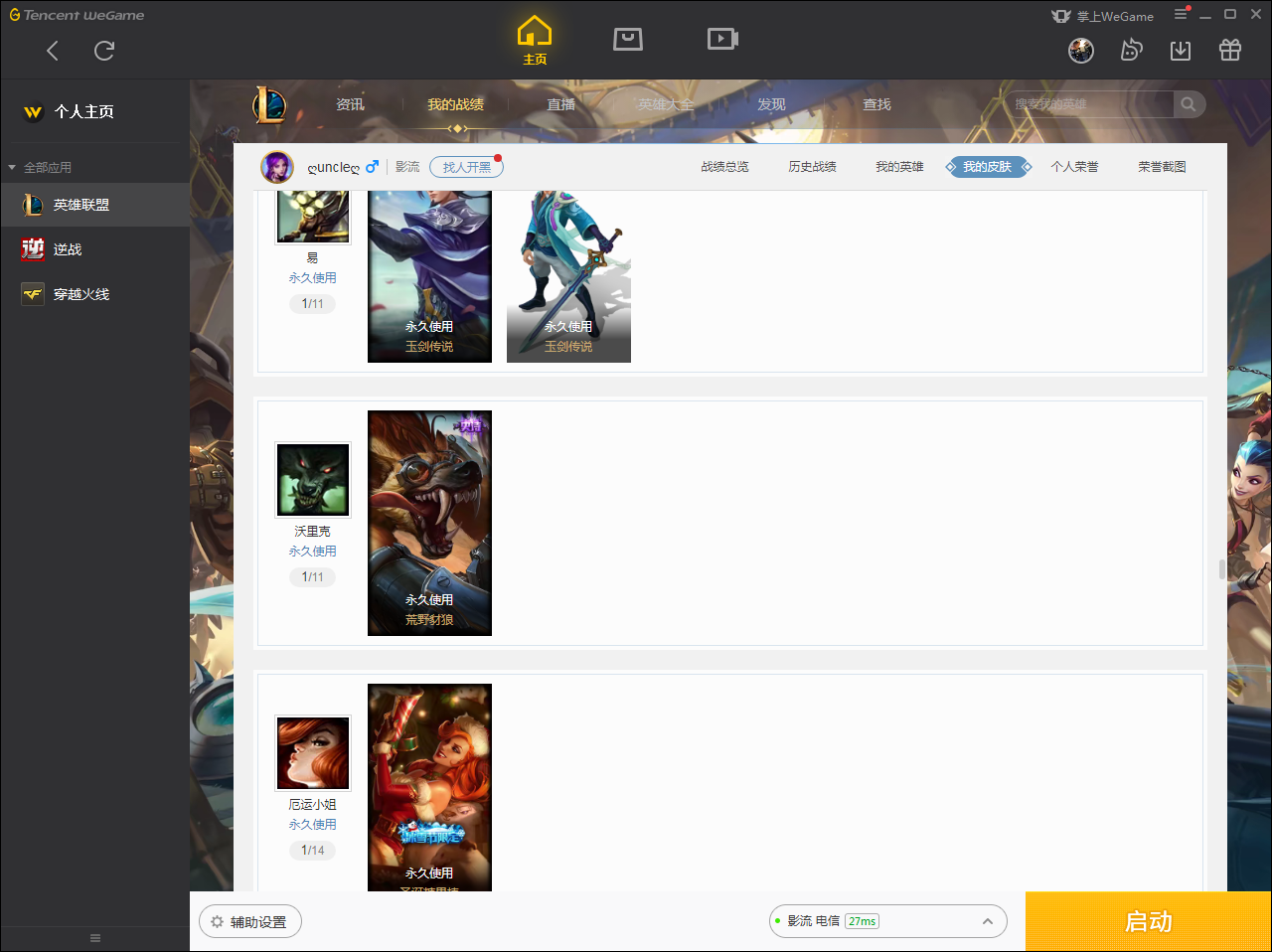Select 英雄联盟 in the app list
The height and width of the screenshot is (952, 1272).
click(x=94, y=205)
